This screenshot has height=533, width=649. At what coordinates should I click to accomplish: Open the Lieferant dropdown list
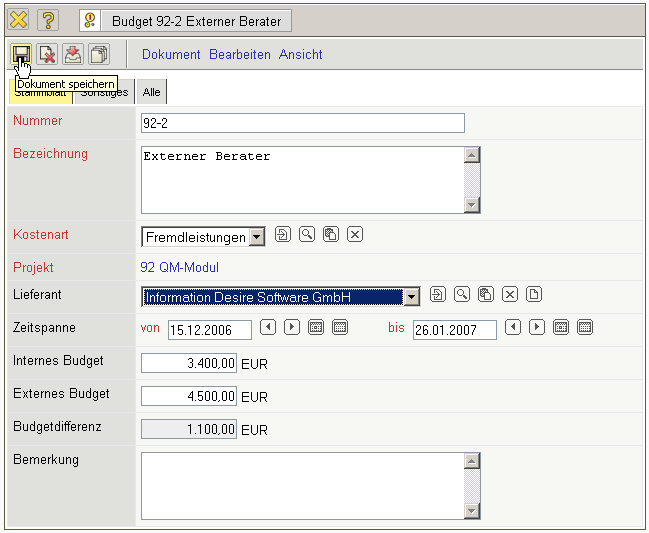tap(411, 297)
